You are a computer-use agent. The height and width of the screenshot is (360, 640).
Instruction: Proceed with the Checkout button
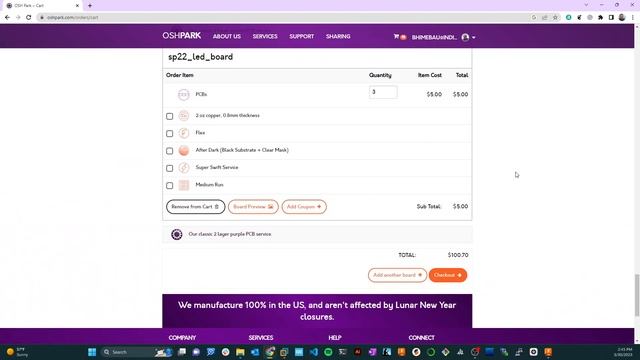448,275
